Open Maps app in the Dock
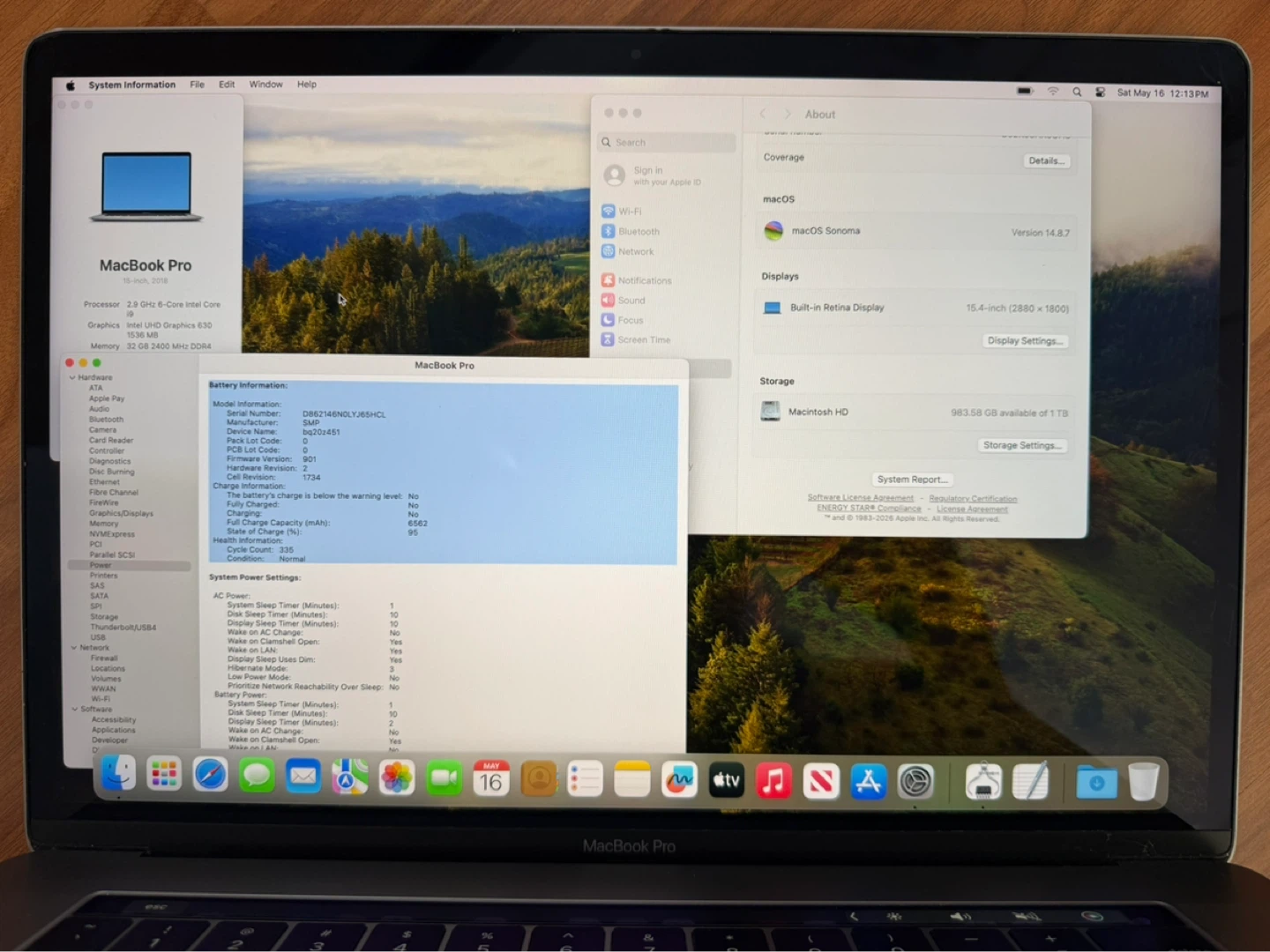The width and height of the screenshot is (1270, 952). (350, 777)
